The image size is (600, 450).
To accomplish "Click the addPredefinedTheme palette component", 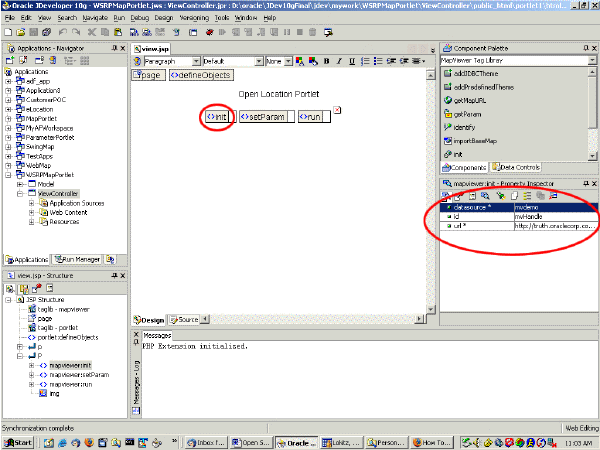I will pos(483,87).
